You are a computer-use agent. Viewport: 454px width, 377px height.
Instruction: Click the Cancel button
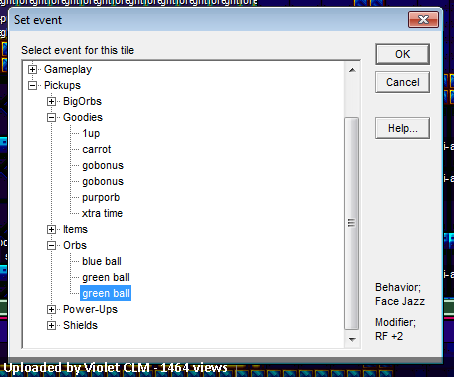(x=402, y=82)
